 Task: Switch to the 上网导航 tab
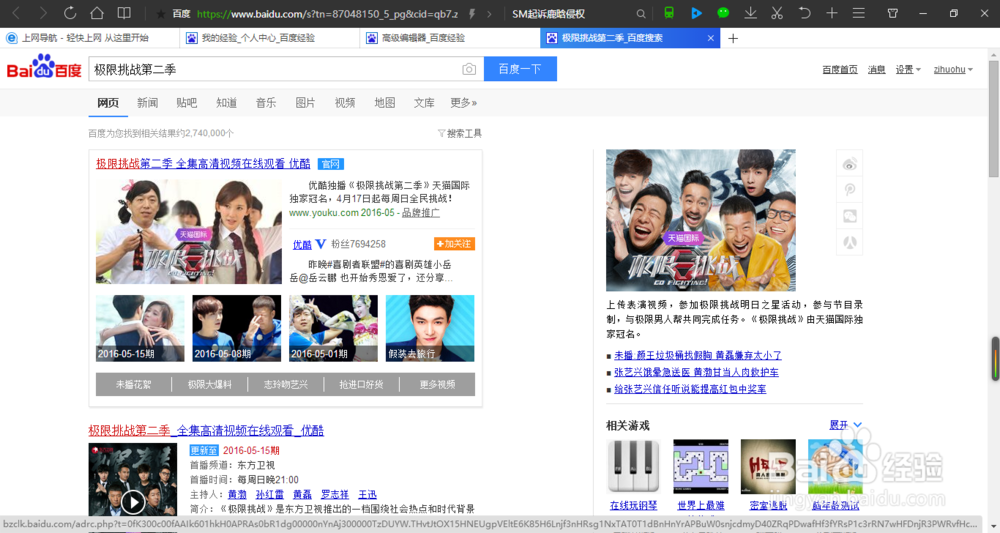tap(89, 38)
